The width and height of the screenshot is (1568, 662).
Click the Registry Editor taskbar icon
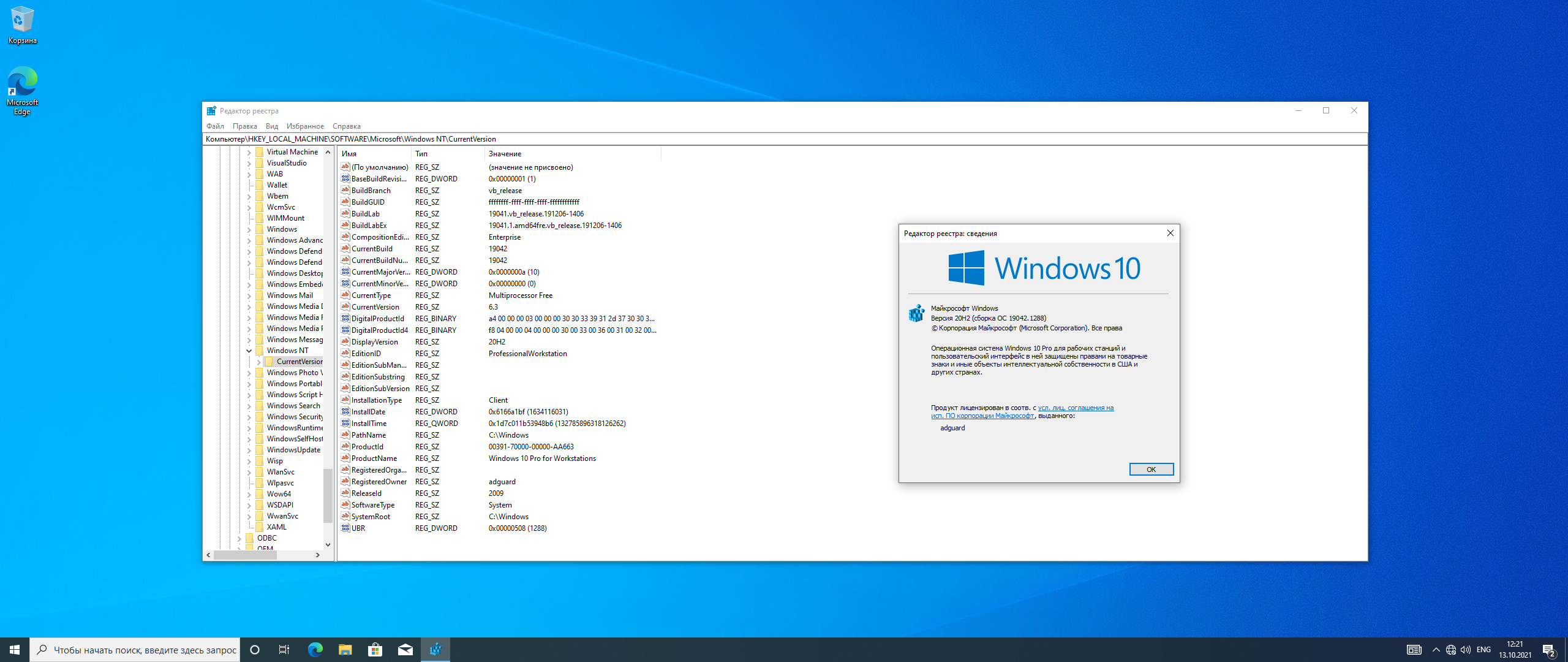[x=435, y=650]
